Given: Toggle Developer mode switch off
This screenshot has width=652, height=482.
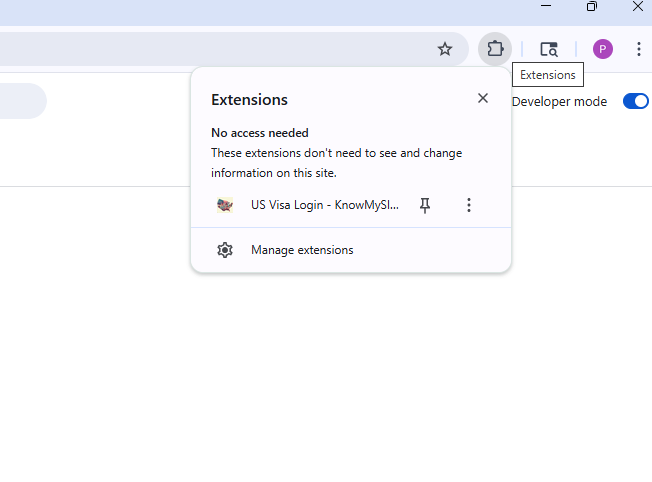Looking at the screenshot, I should pos(635,101).
